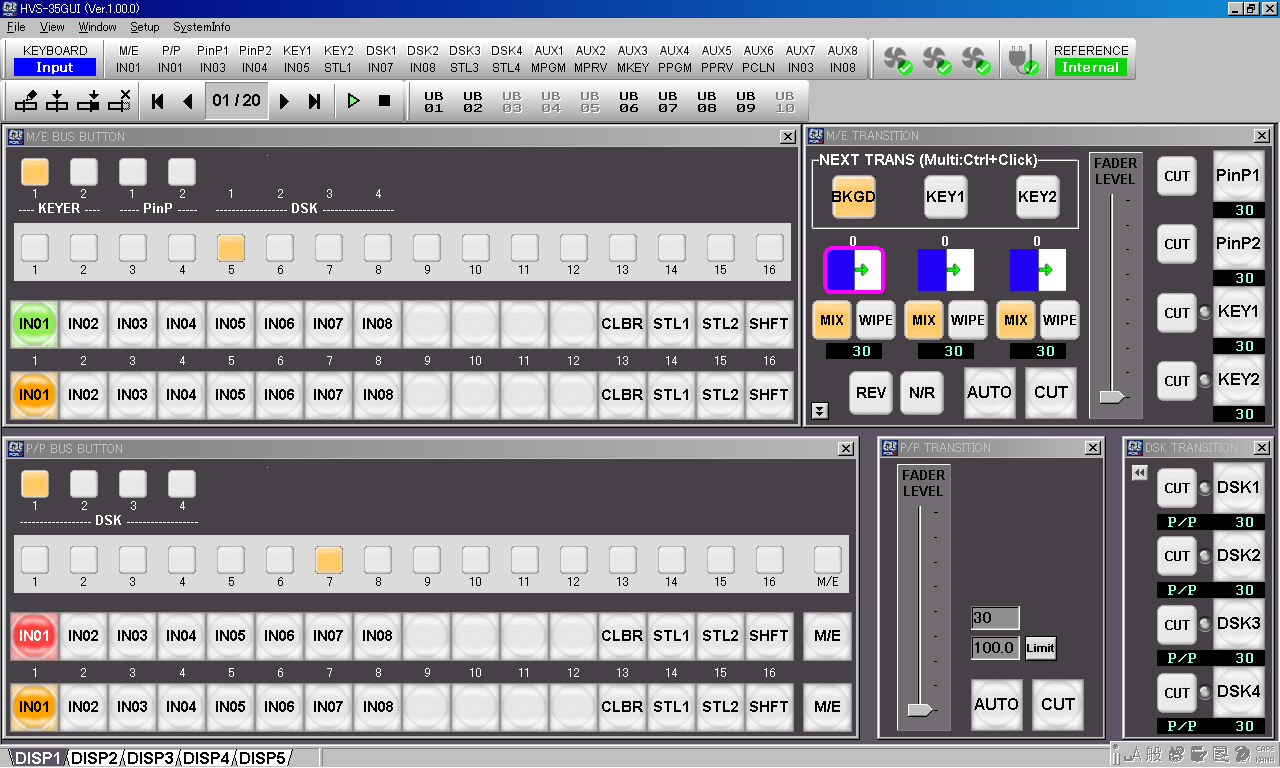Click the first fan status icon
Screen dimensions: 1280x768
coord(897,60)
